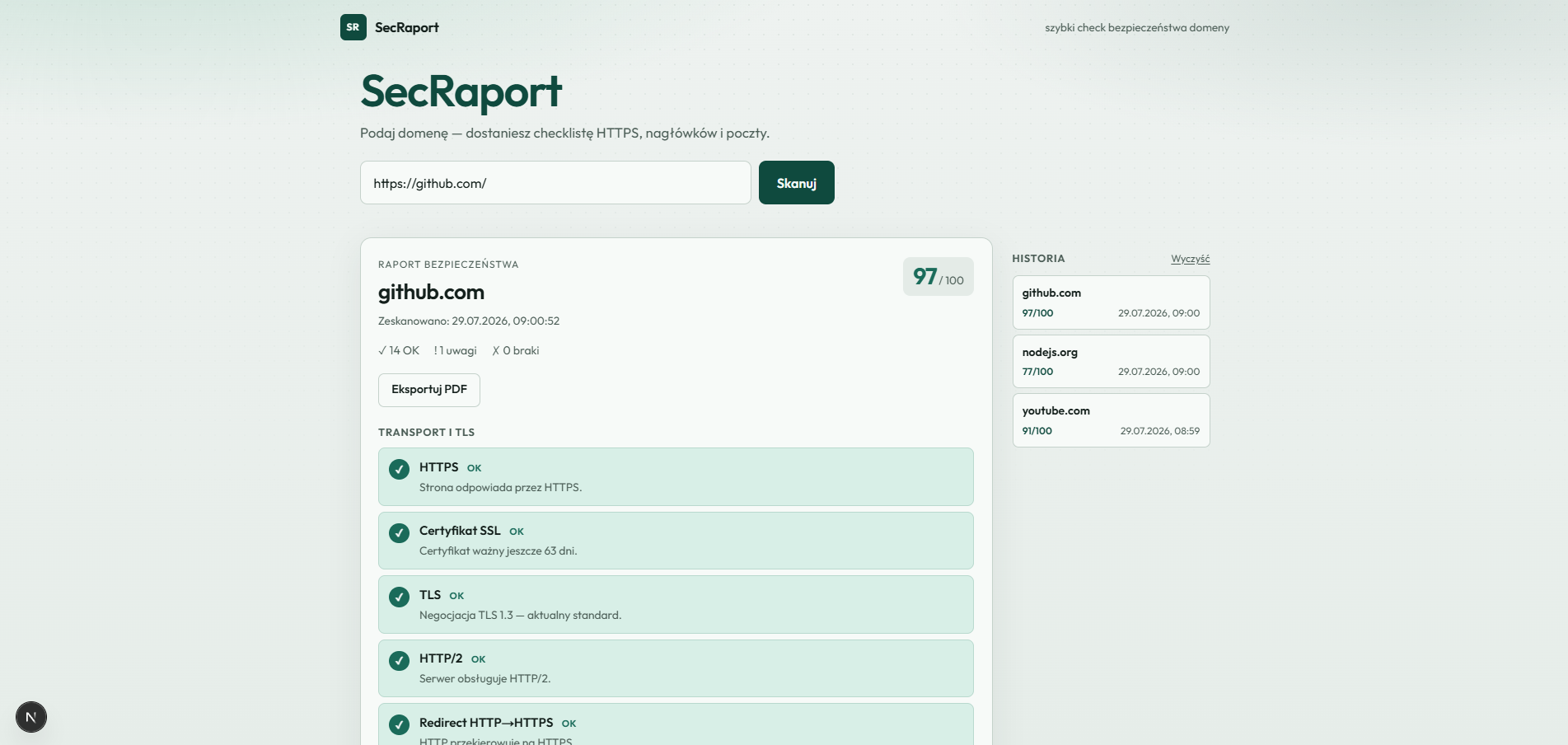This screenshot has width=1568, height=745.
Task: Open youtube.com history entry
Action: [1111, 420]
